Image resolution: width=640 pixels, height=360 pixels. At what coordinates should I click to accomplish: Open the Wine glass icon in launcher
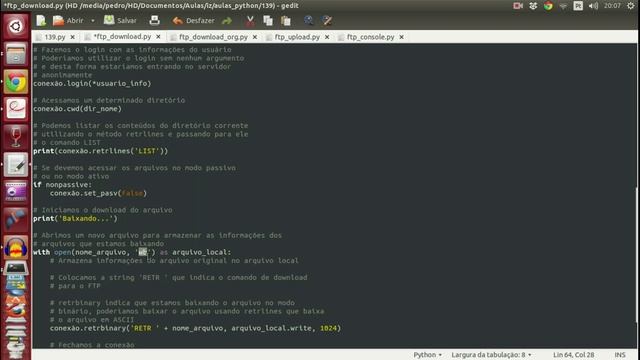(x=16, y=137)
